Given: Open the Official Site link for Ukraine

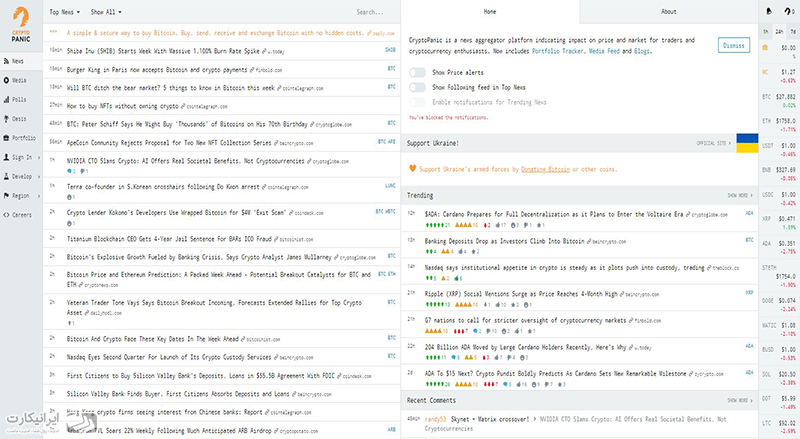Looking at the screenshot, I should [714, 143].
